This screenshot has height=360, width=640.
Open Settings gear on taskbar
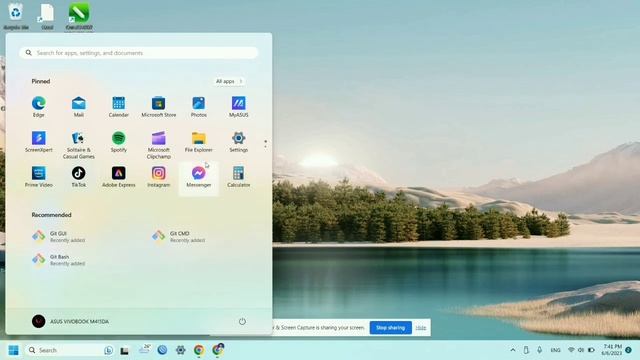180,350
